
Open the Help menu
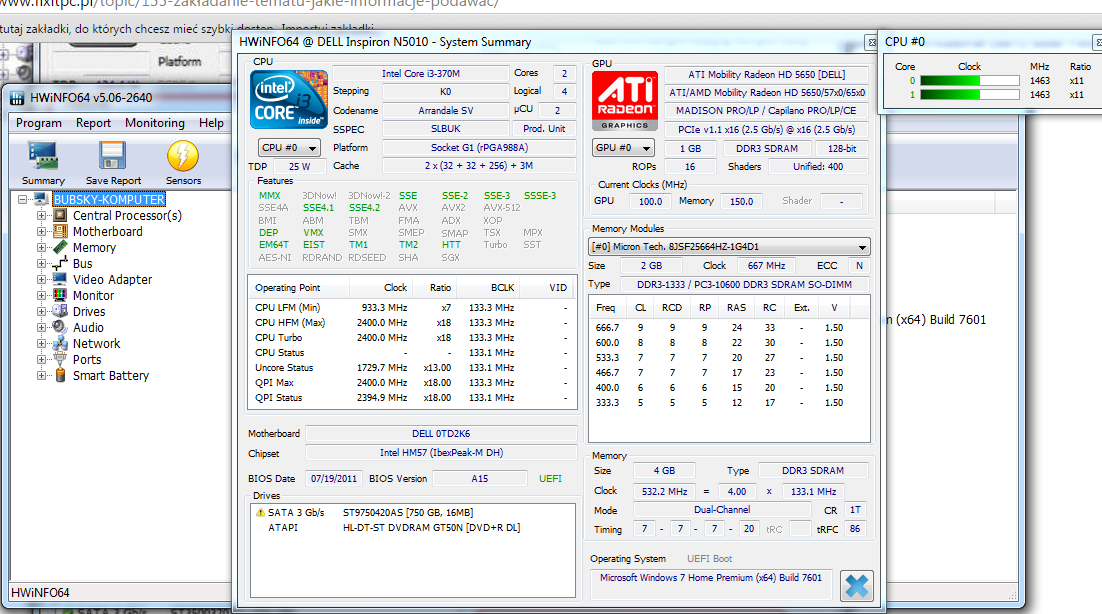click(211, 123)
